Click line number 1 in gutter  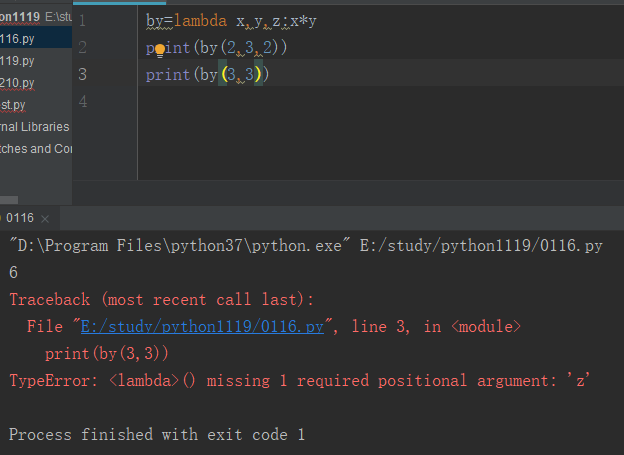[x=82, y=20]
